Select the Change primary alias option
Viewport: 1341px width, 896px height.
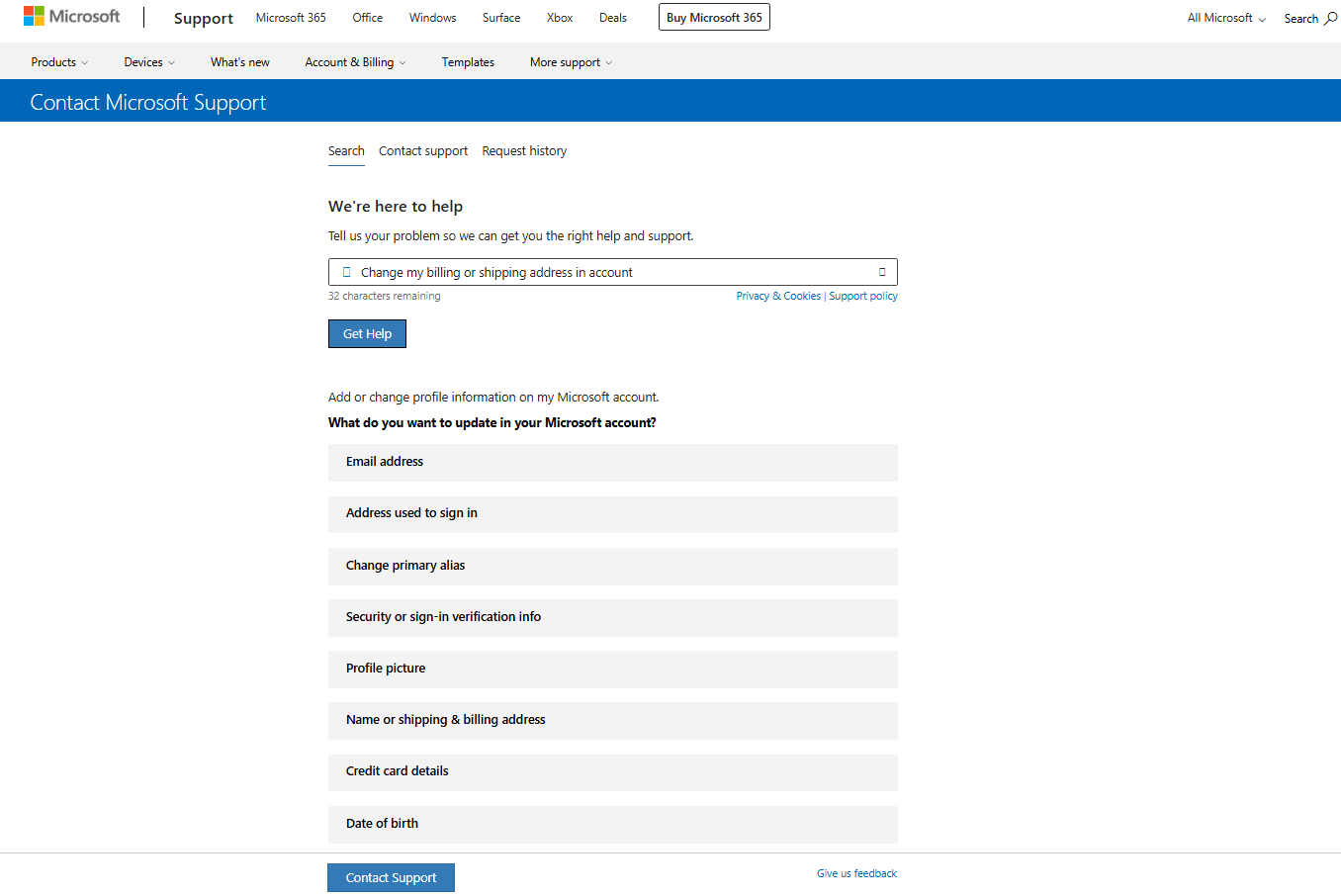click(x=613, y=566)
